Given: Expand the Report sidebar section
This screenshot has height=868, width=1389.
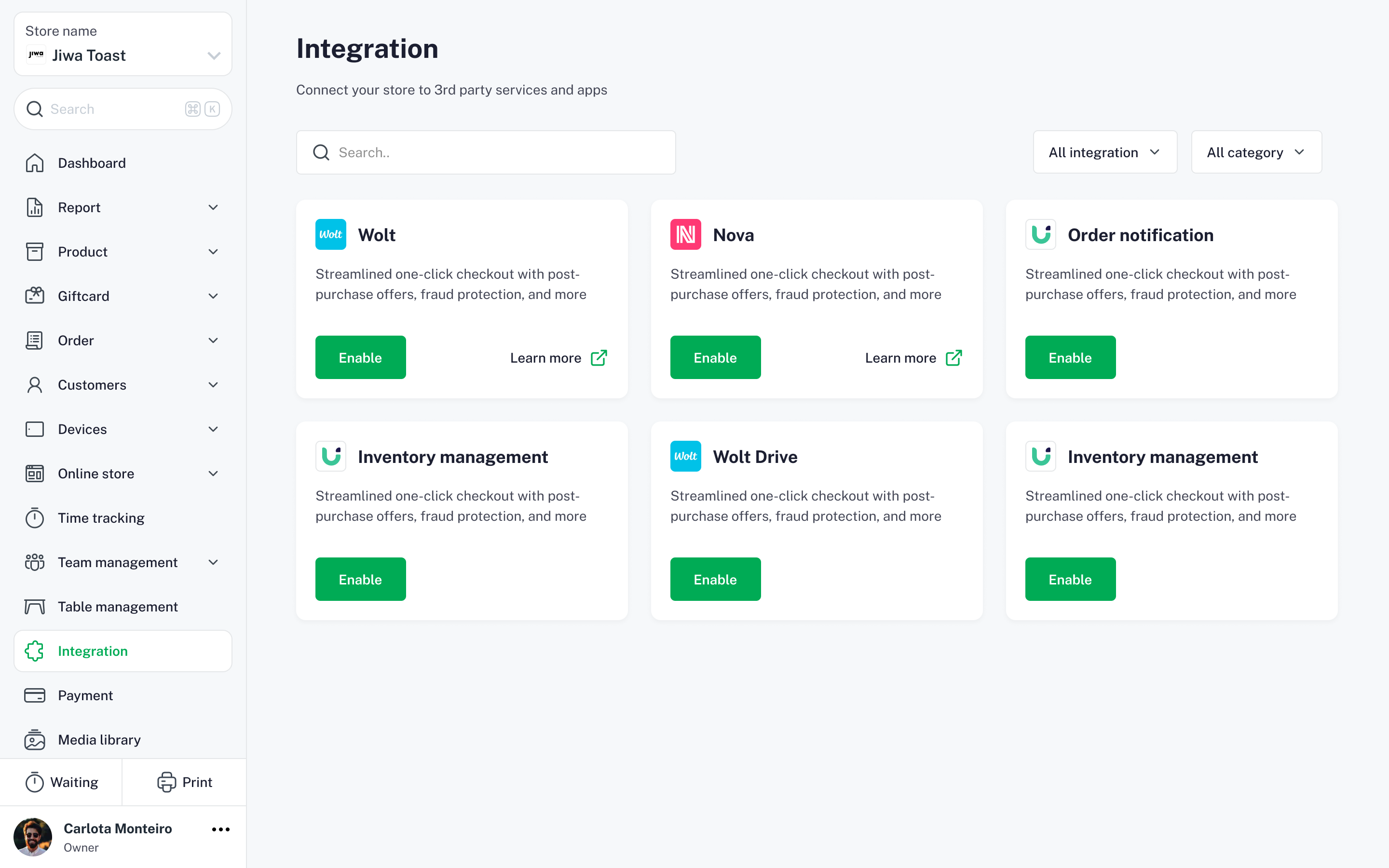Looking at the screenshot, I should pos(213,207).
